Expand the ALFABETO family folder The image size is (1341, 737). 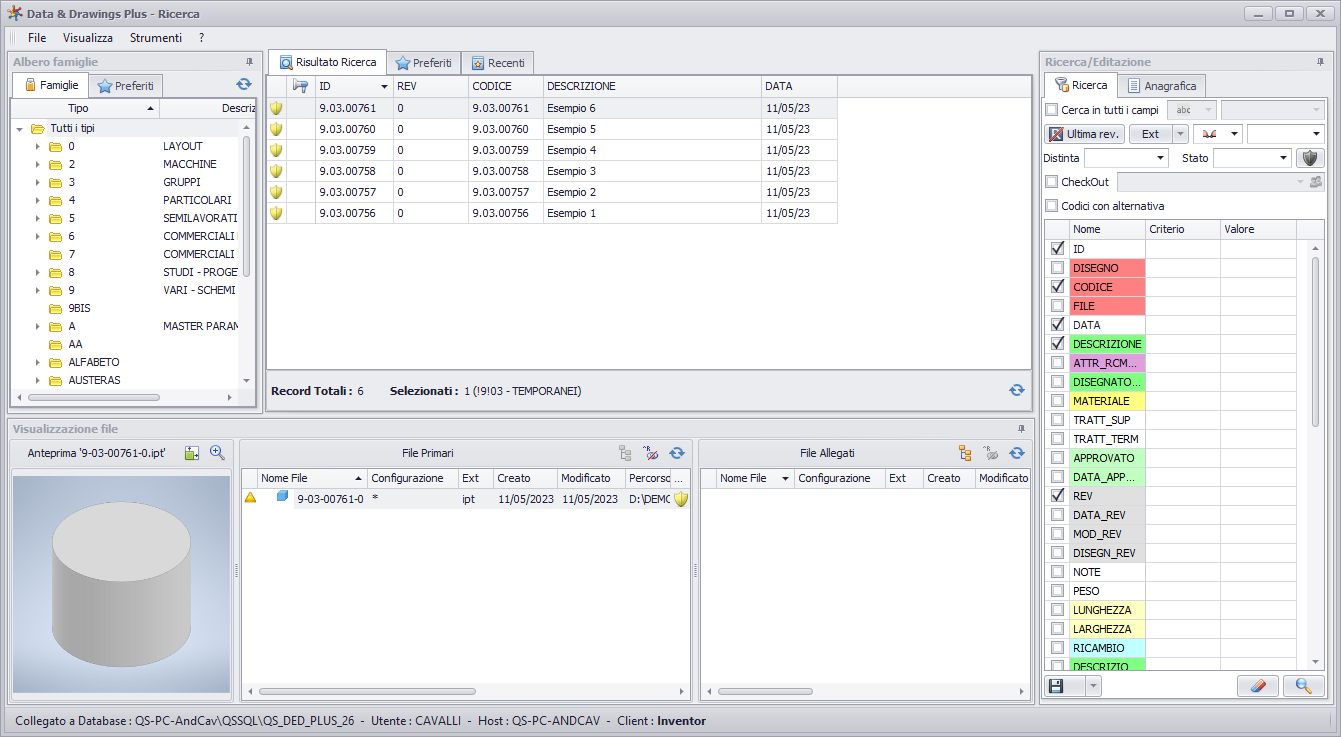(x=37, y=362)
